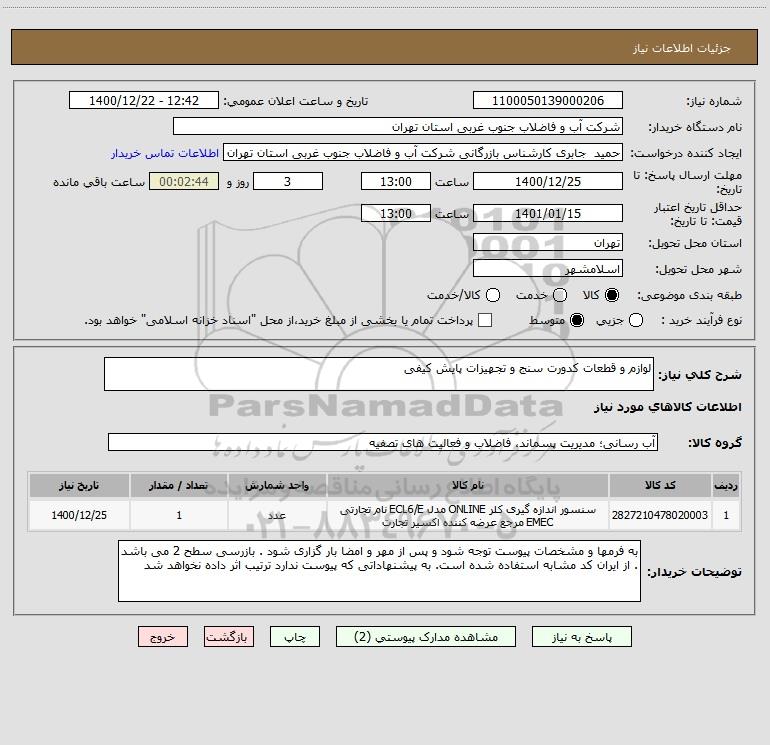Click the remaining days field showing 3
The height and width of the screenshot is (745, 770).
(288, 181)
